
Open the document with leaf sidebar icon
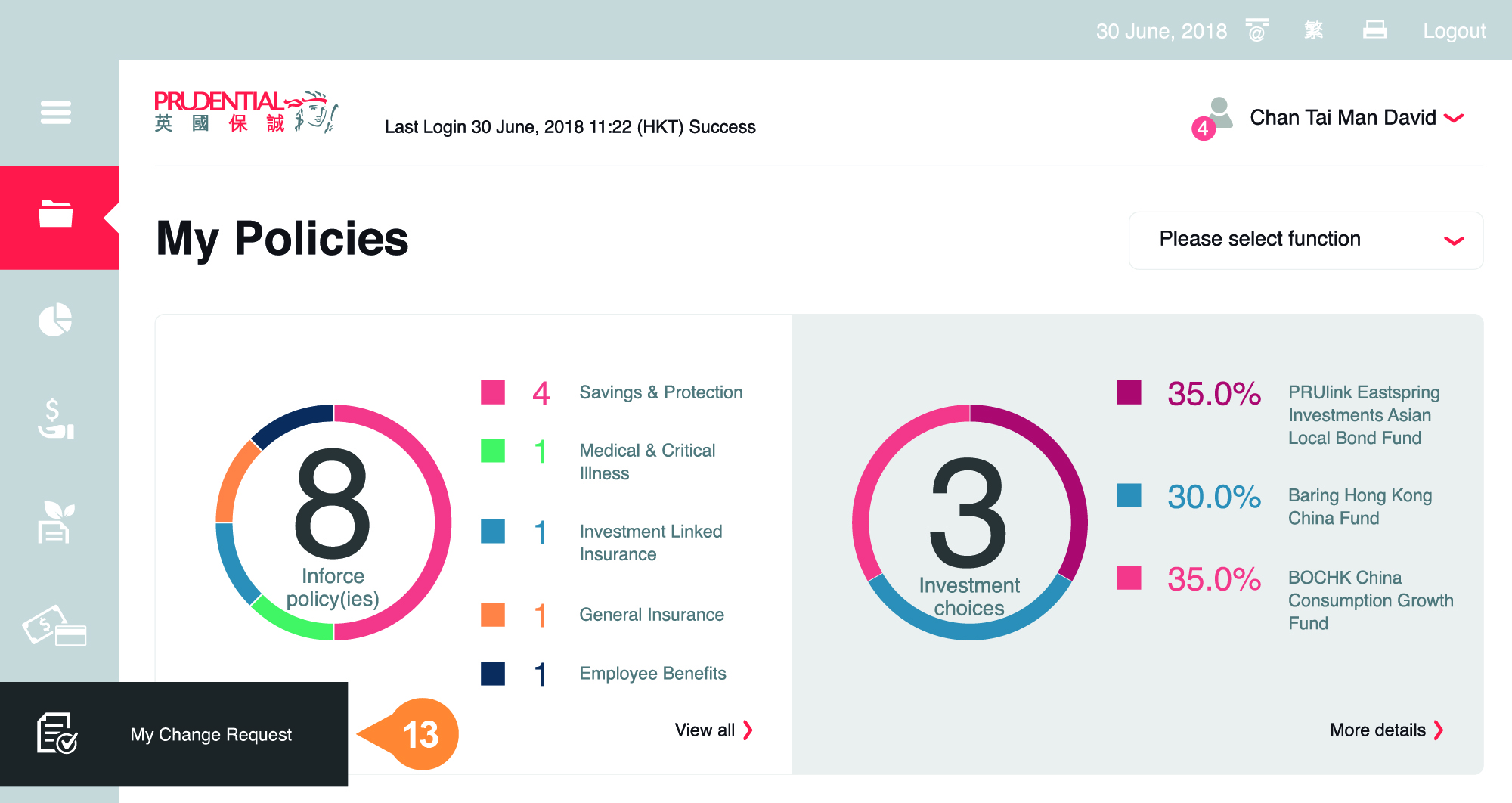point(56,522)
